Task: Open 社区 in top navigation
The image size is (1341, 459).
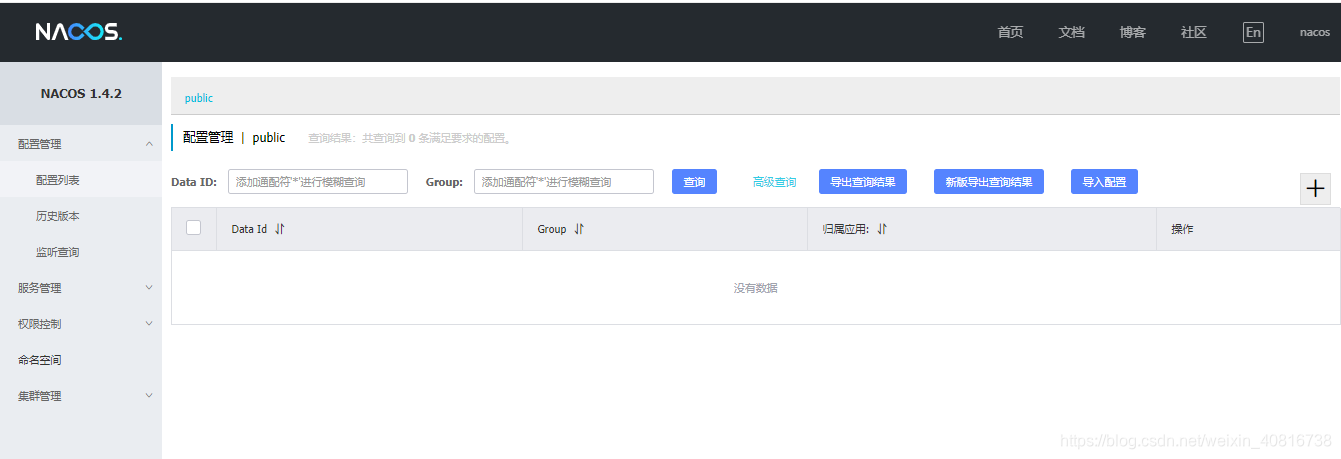Action: pyautogui.click(x=1193, y=32)
